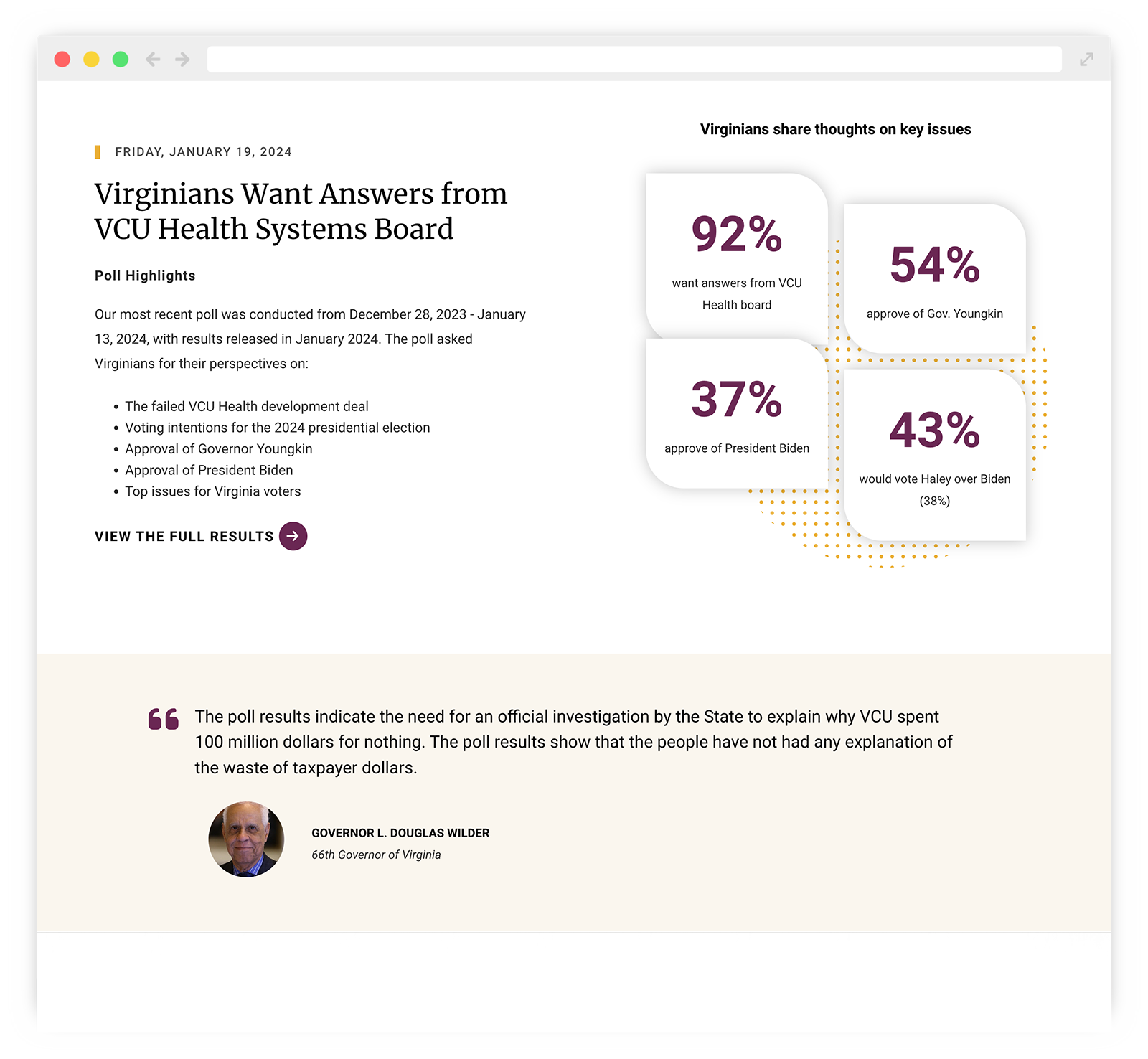Click the Governor L. Douglas Wilder name
The width and height of the screenshot is (1148, 1059).
[400, 833]
